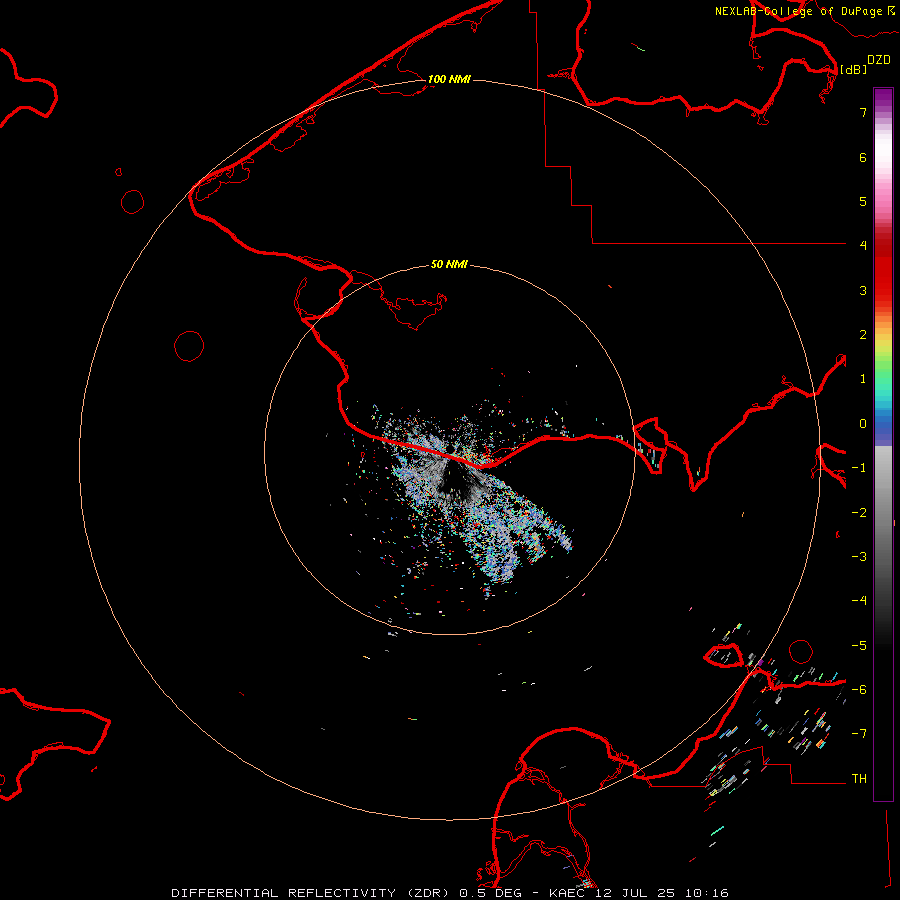Click the KAEC station identifier in the caption

pos(568,893)
